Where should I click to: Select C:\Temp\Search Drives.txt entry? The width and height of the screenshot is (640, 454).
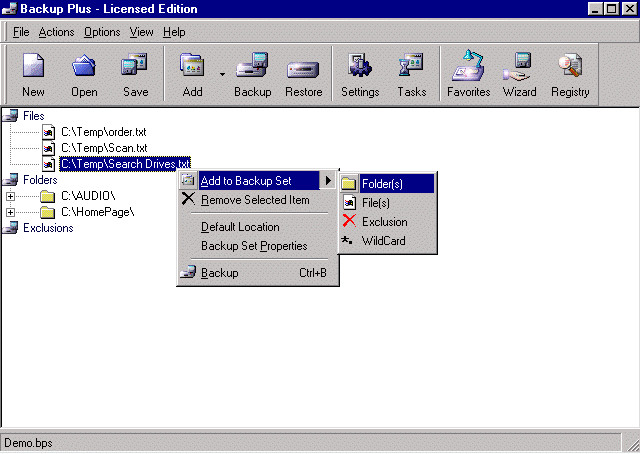click(125, 164)
